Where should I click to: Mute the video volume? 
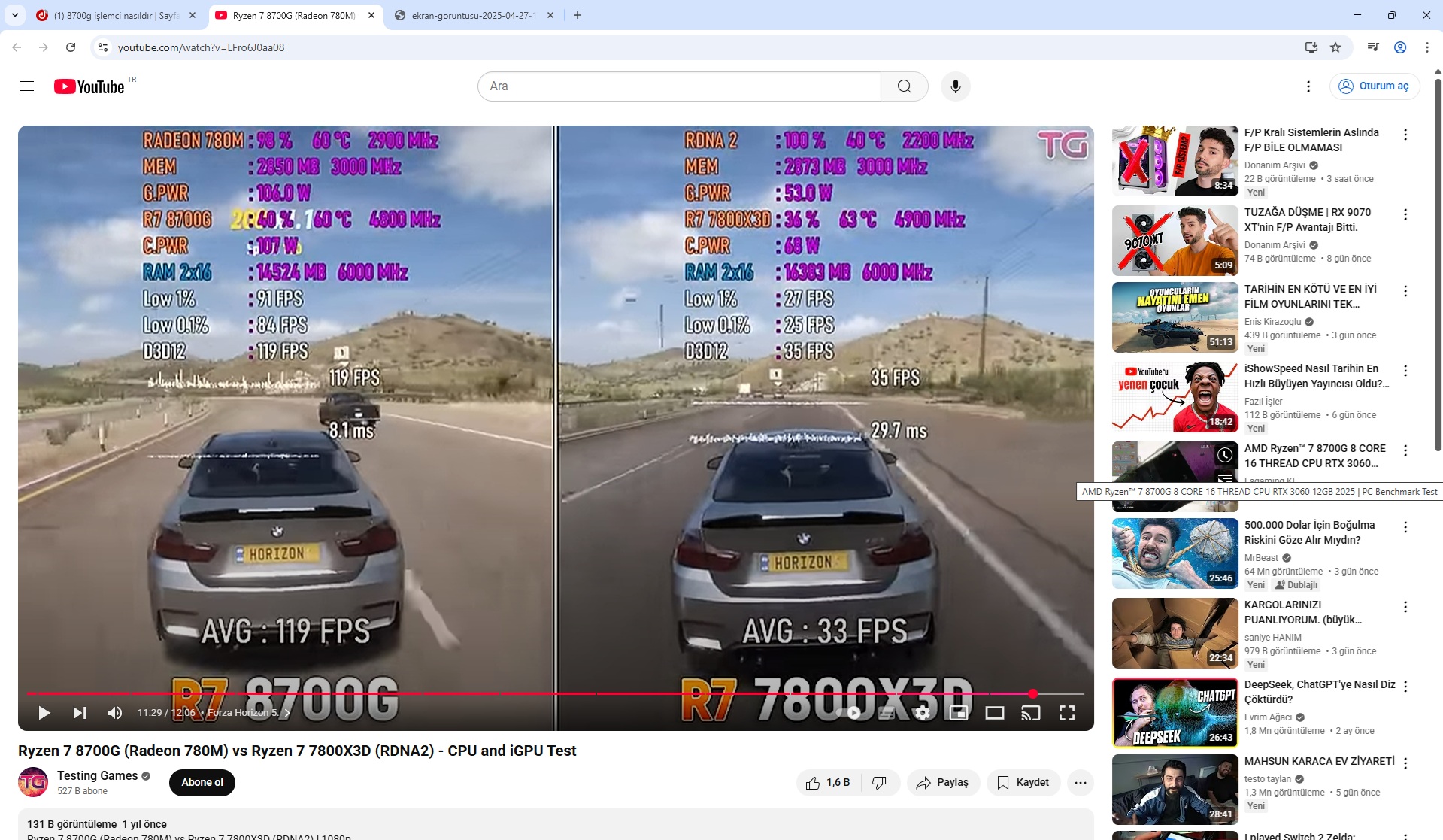(115, 713)
